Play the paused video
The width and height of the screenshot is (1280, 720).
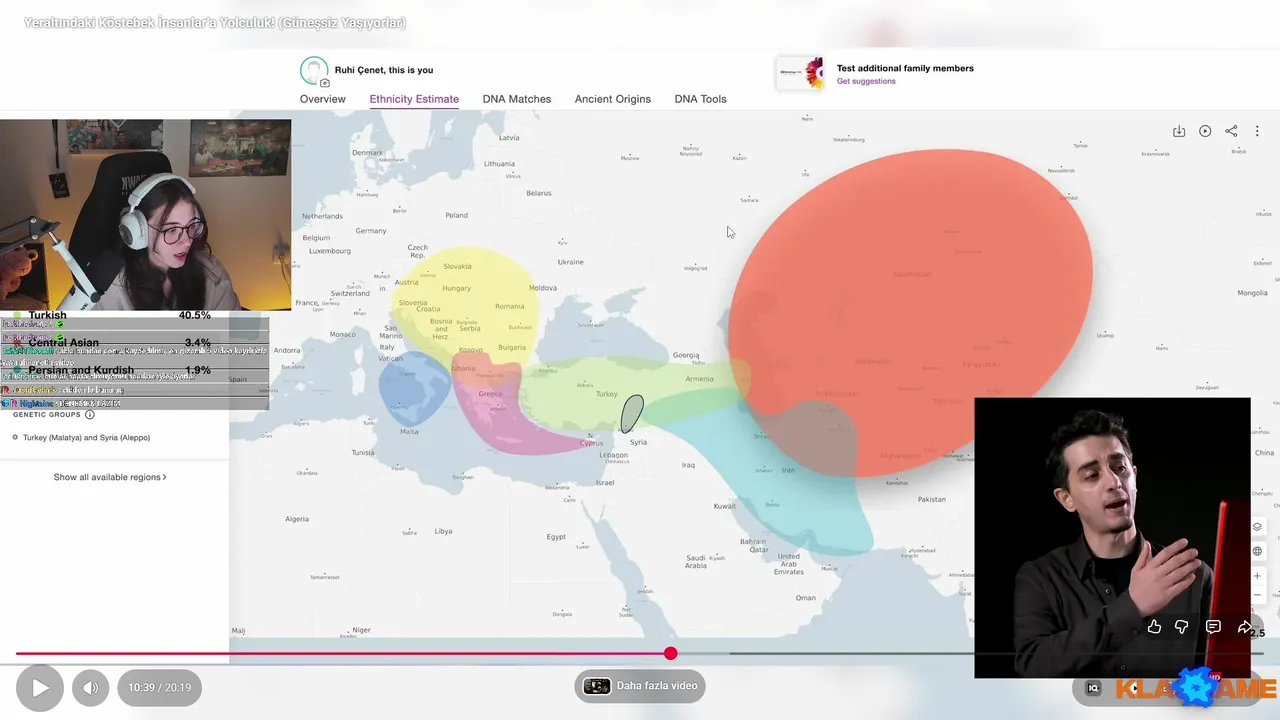pos(40,687)
